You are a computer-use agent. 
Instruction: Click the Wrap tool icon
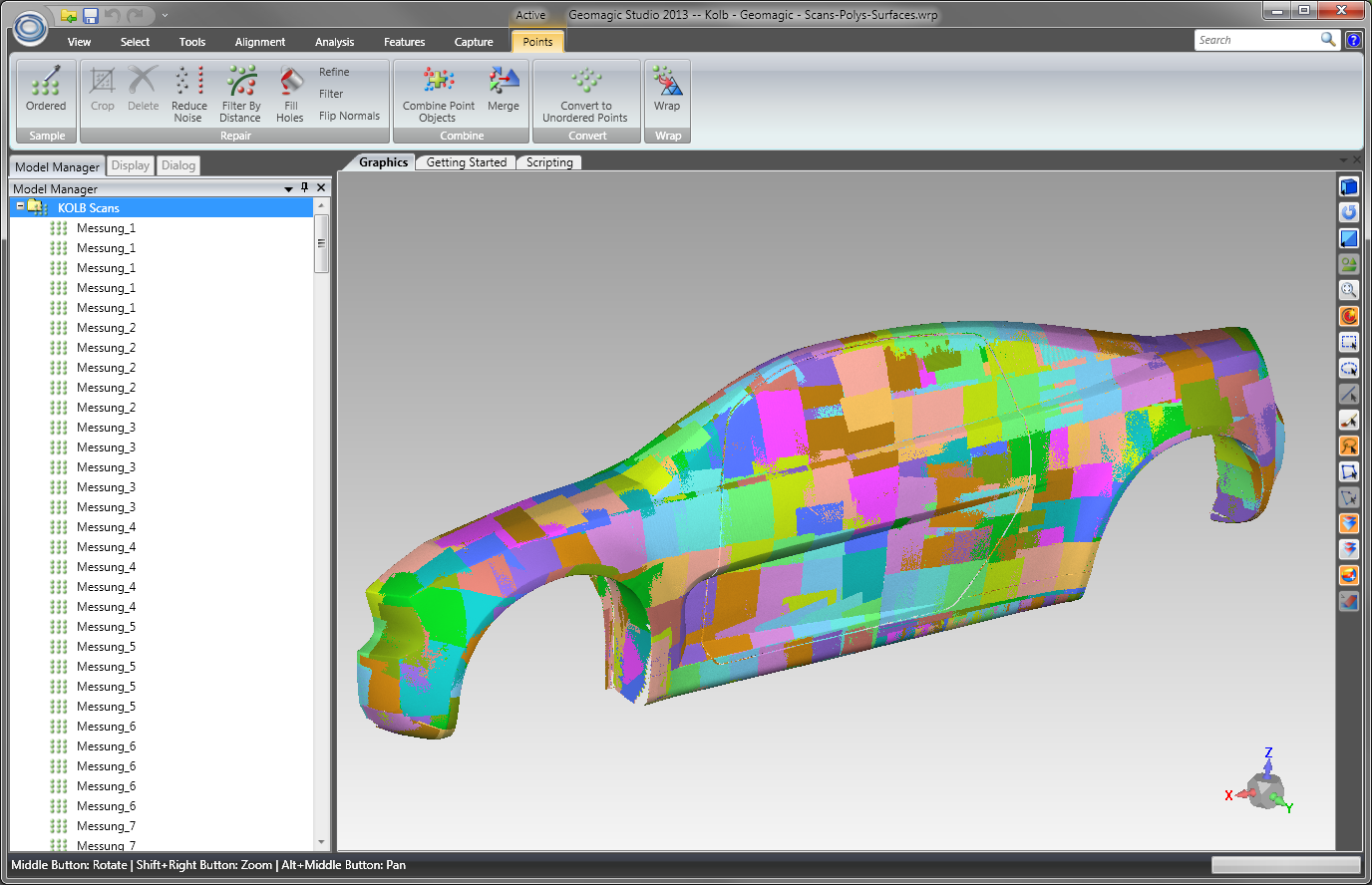667,90
